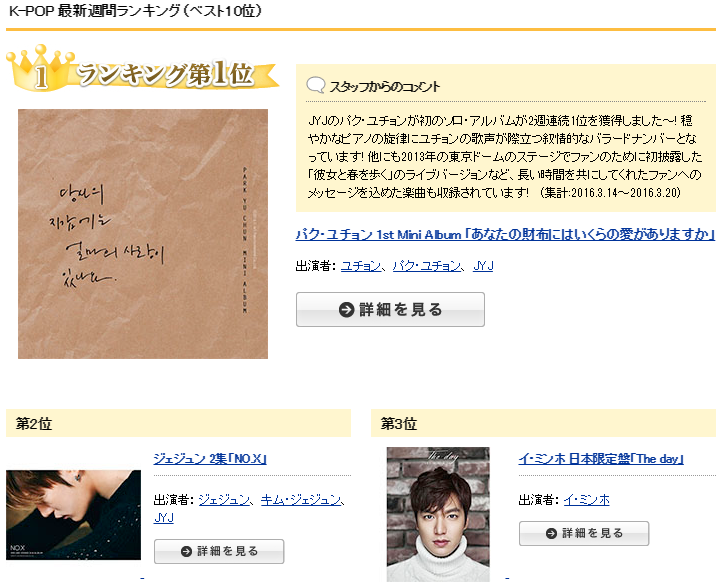
Task: Click the パク・ユチョン performer link
Action: (427, 266)
